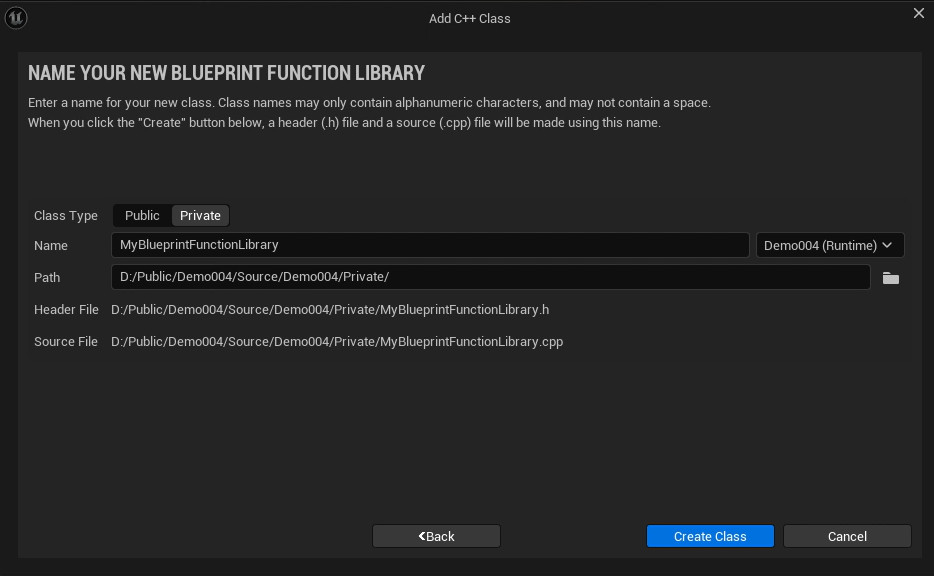This screenshot has height=576, width=934.
Task: Choose a different module from Demo004 dropdown
Action: [830, 245]
